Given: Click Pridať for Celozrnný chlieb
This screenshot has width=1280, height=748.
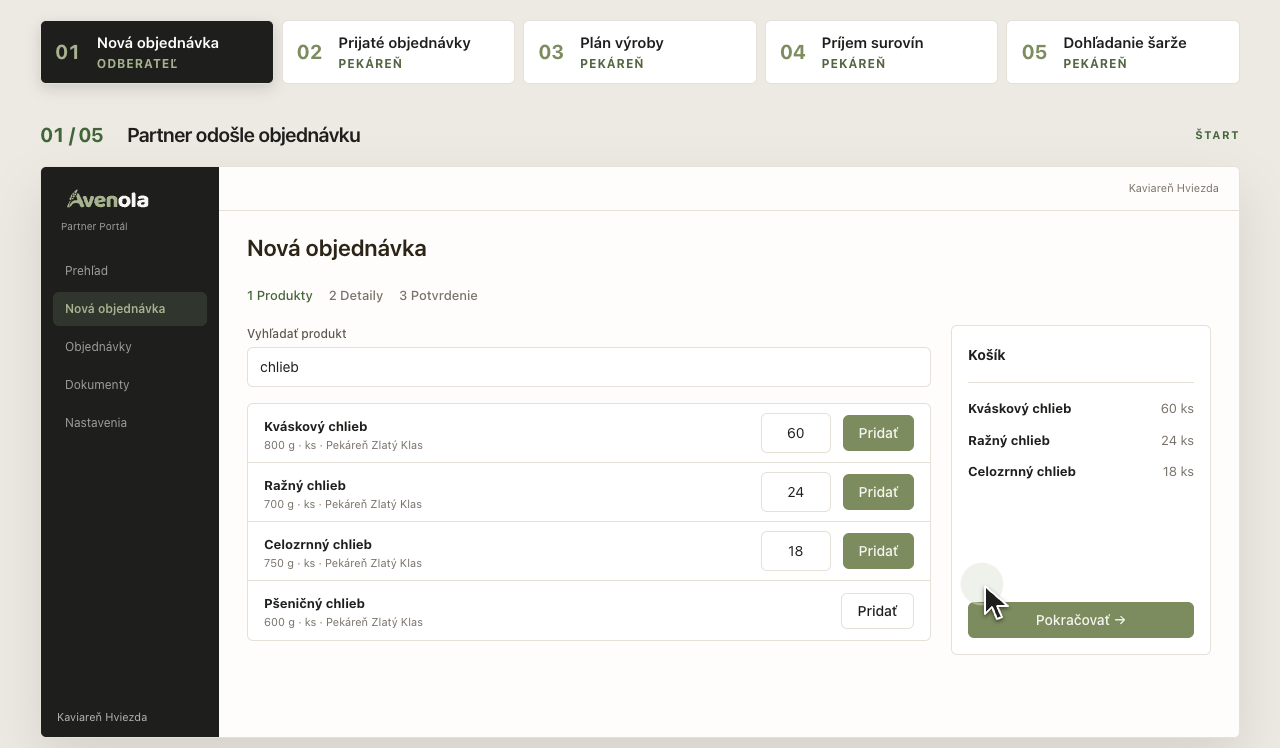Looking at the screenshot, I should pos(878,551).
